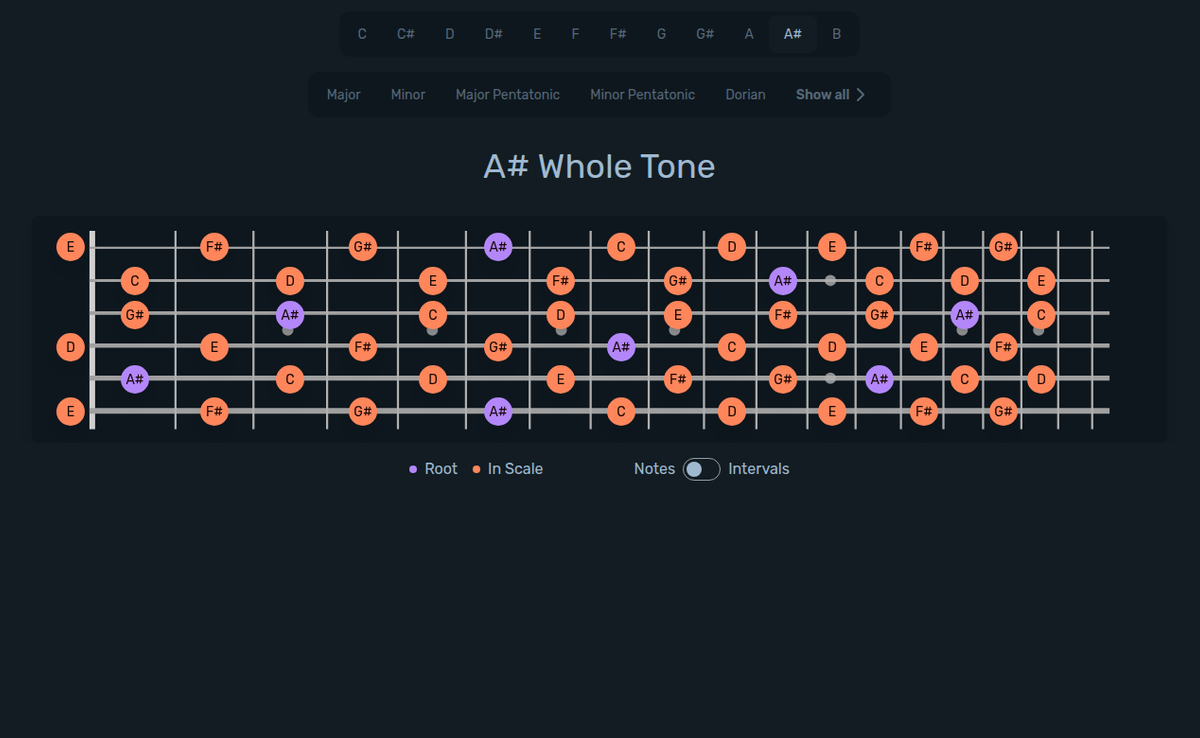Screen dimensions: 1200x738
Task: Select the Minor scale option
Action: click(408, 94)
